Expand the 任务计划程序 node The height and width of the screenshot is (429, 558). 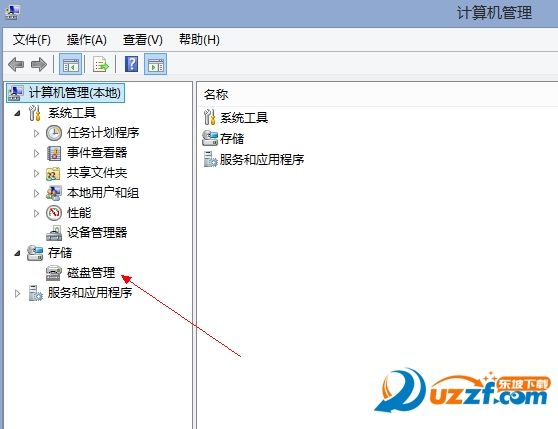pyautogui.click(x=36, y=133)
